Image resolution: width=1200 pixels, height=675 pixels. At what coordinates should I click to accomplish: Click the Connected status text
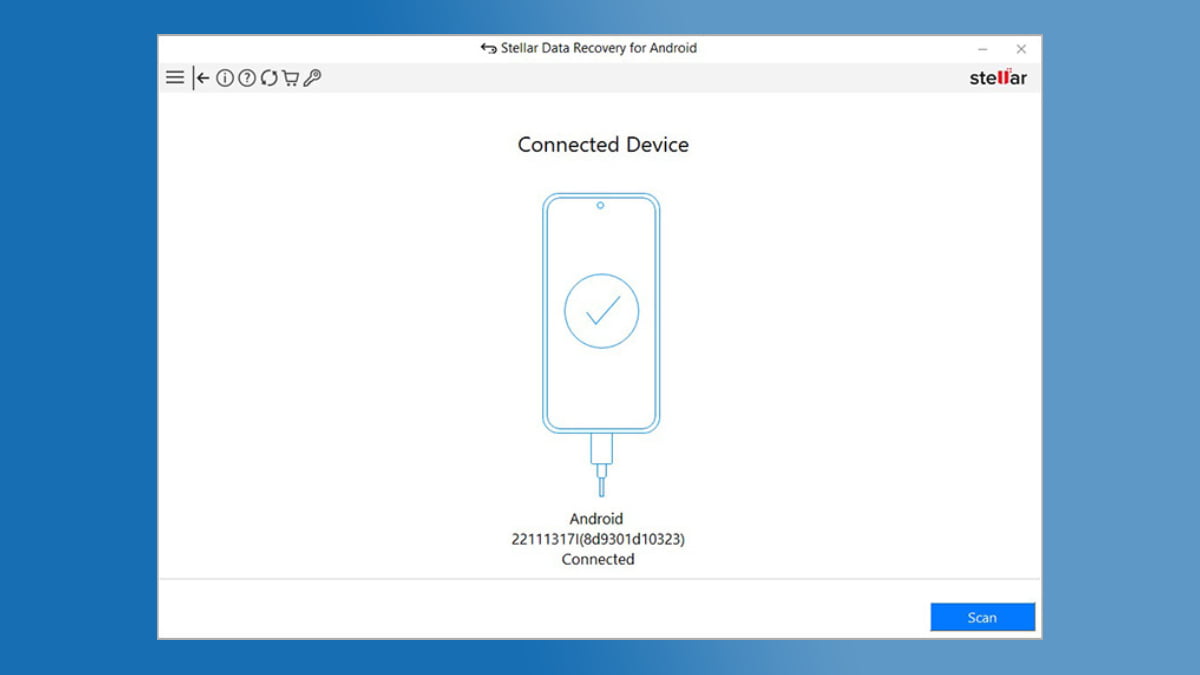point(598,559)
